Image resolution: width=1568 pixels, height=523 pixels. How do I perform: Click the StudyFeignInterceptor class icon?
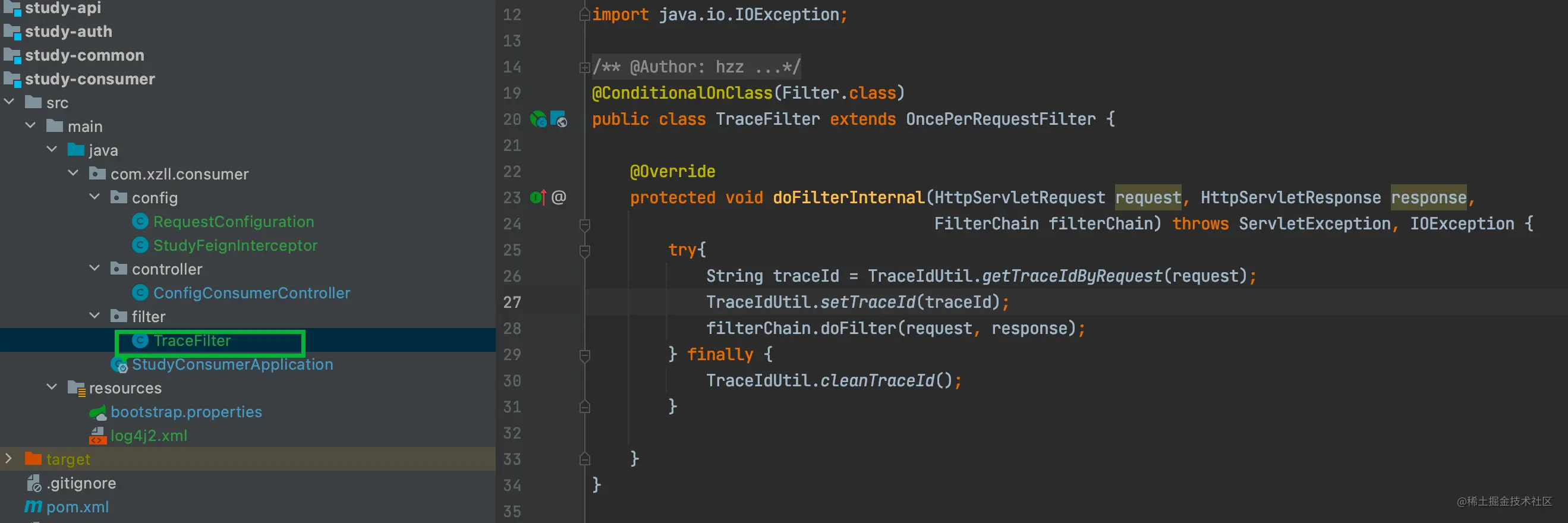(x=140, y=245)
